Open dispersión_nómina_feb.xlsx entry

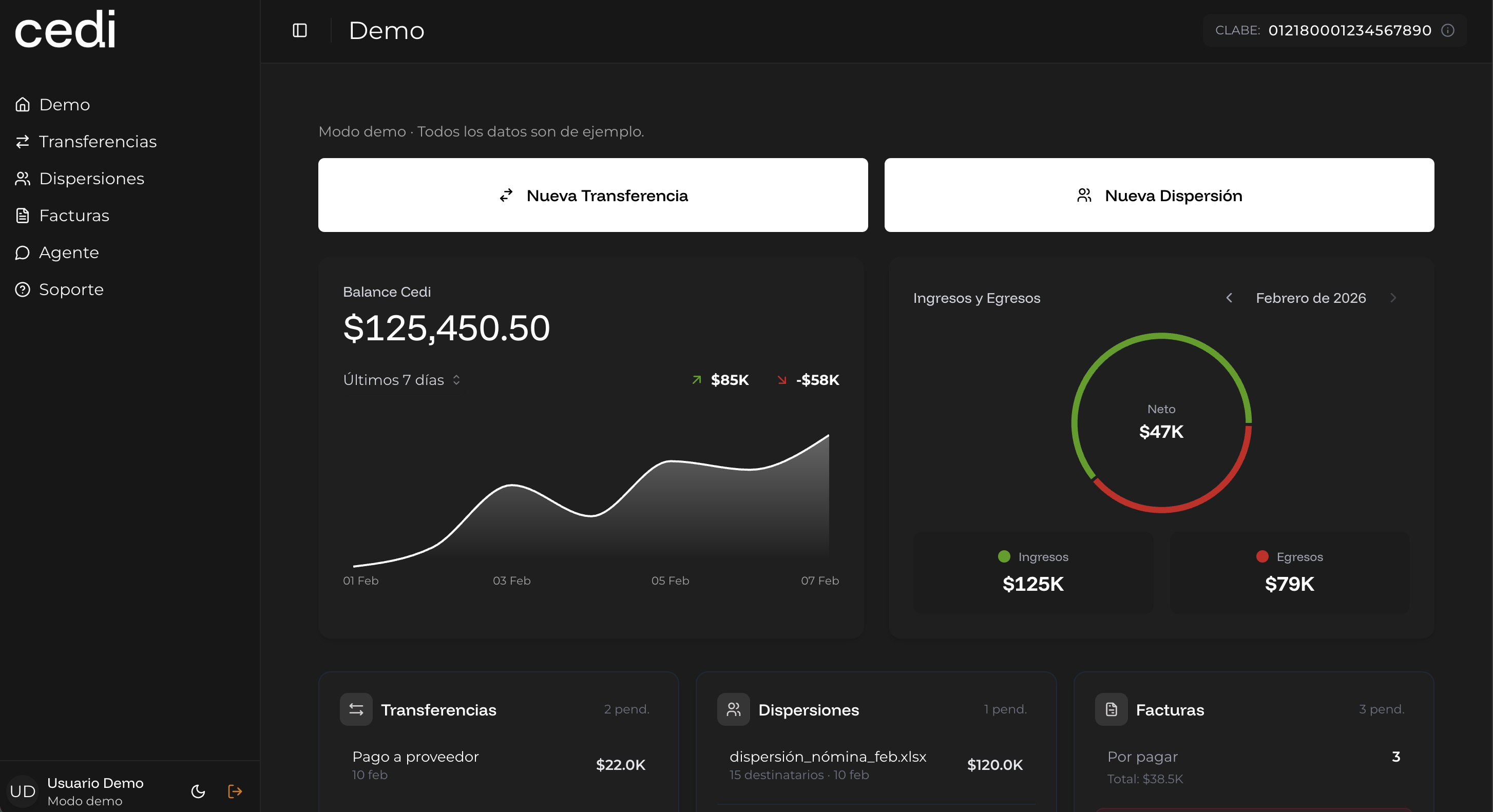(x=875, y=764)
